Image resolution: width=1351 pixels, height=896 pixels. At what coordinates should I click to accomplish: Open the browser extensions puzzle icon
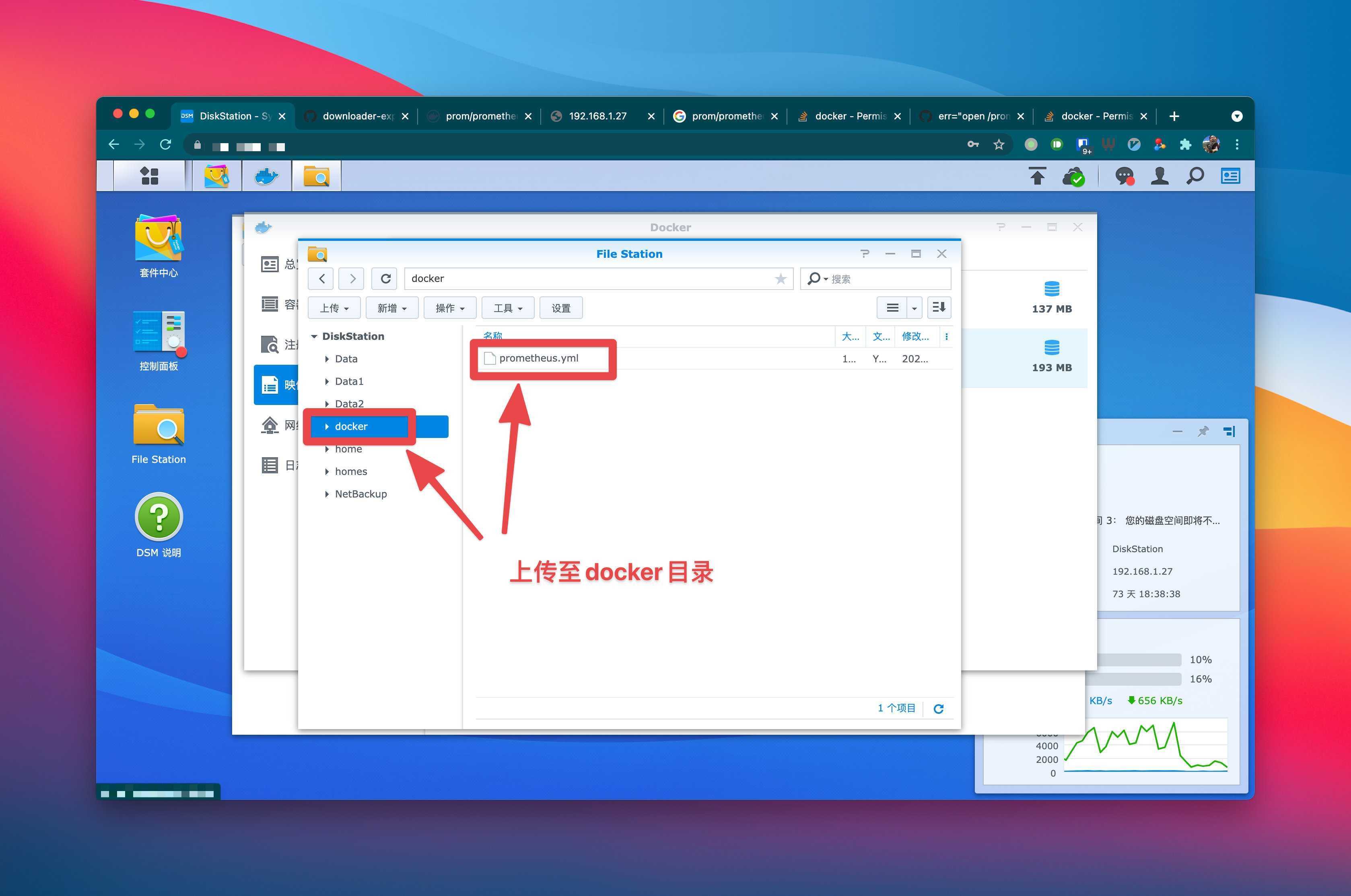(1185, 144)
